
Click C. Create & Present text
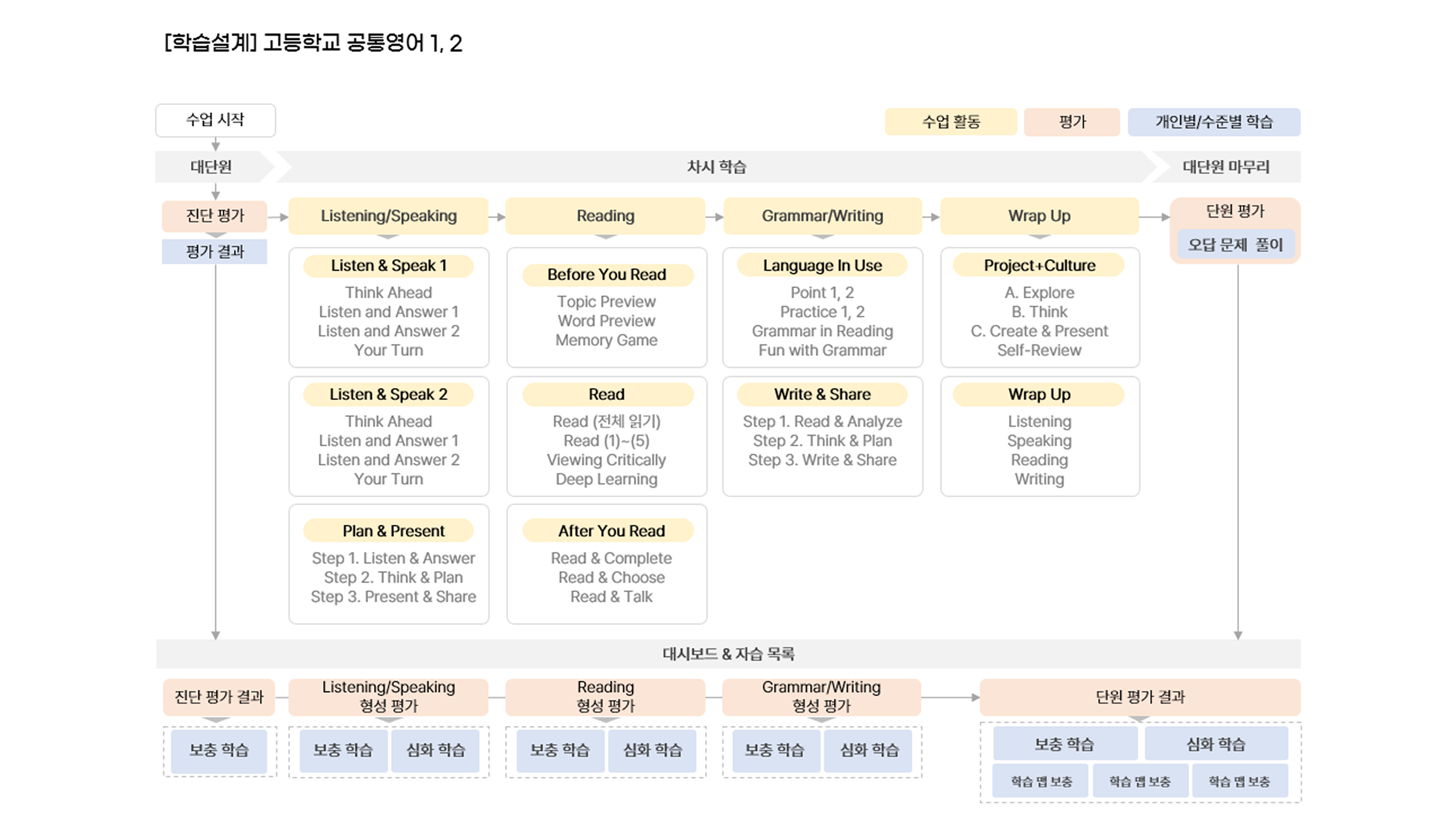coord(1039,331)
